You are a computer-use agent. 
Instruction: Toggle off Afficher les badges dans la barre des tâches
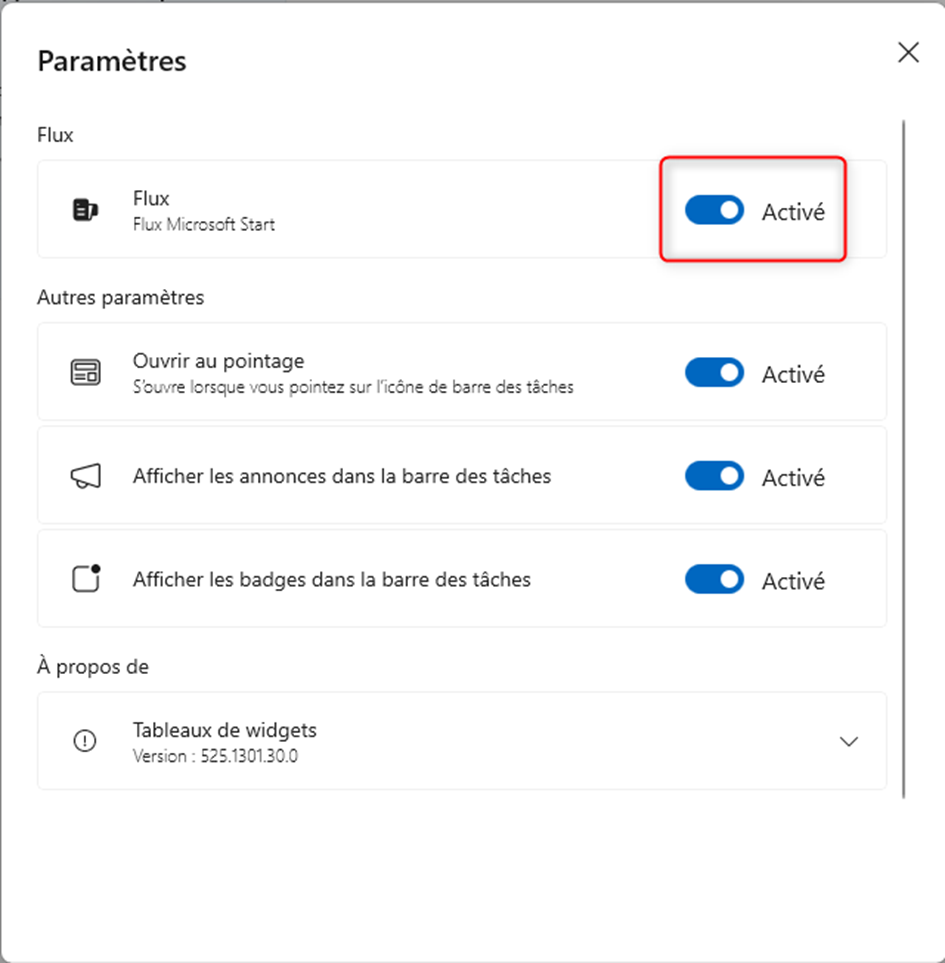tap(713, 579)
